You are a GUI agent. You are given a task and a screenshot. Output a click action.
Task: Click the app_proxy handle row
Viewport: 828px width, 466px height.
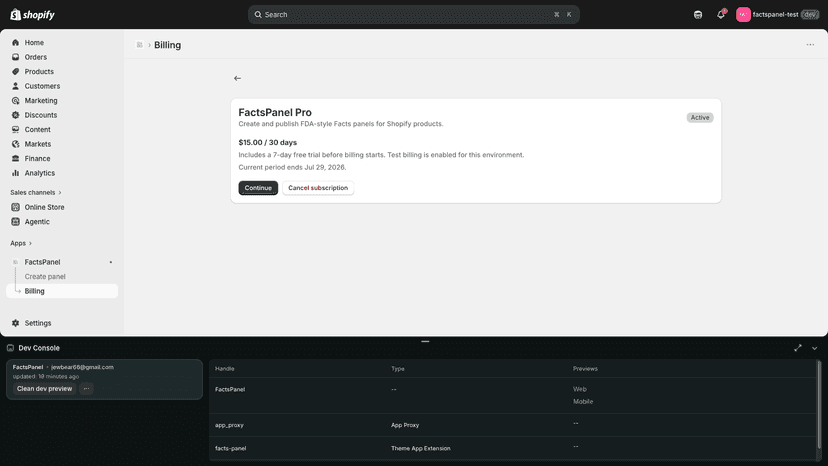tap(512, 425)
